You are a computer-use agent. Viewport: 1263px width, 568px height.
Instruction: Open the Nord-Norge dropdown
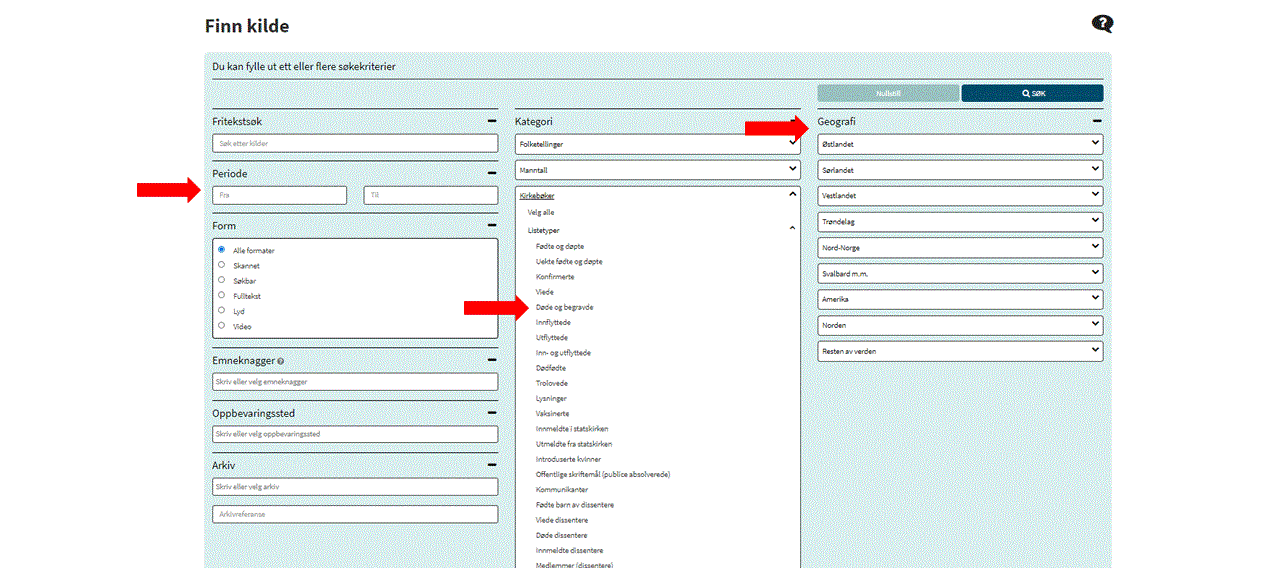click(959, 247)
